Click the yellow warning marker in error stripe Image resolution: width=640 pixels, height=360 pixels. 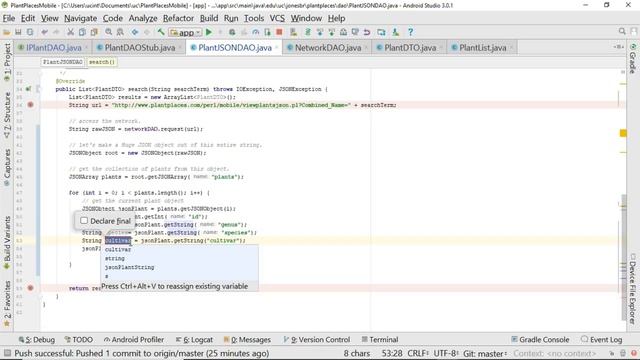tap(623, 133)
